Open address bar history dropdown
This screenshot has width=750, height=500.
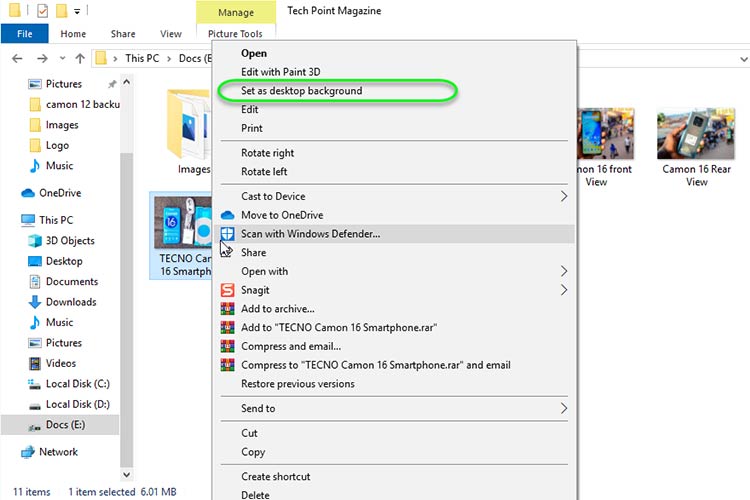point(743,59)
